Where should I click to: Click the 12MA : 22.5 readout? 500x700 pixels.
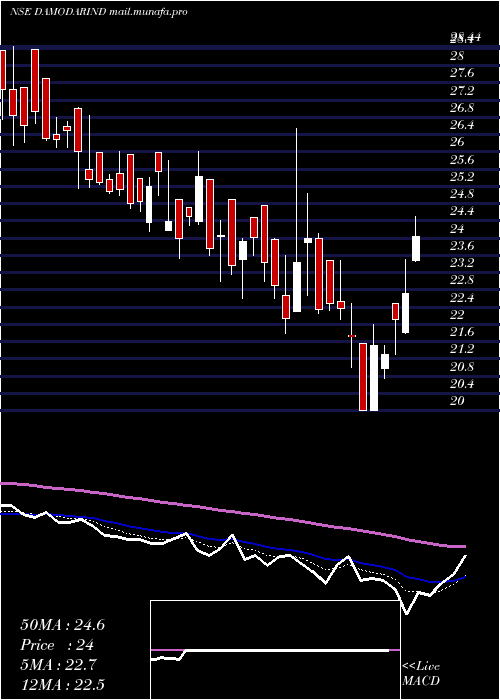[x=62, y=685]
